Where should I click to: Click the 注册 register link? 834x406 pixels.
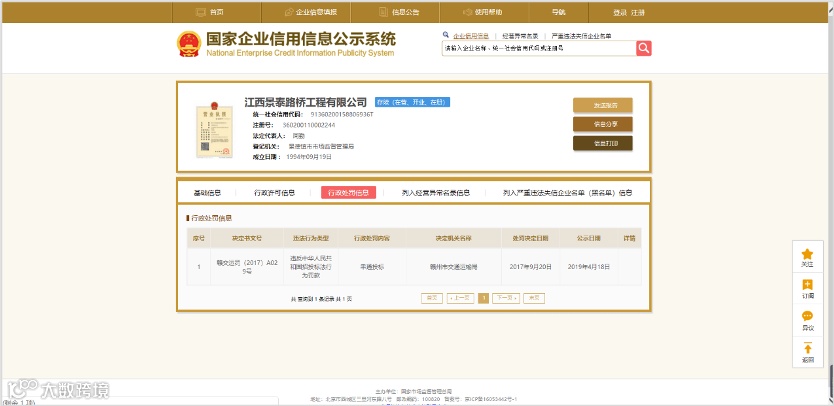tap(638, 13)
